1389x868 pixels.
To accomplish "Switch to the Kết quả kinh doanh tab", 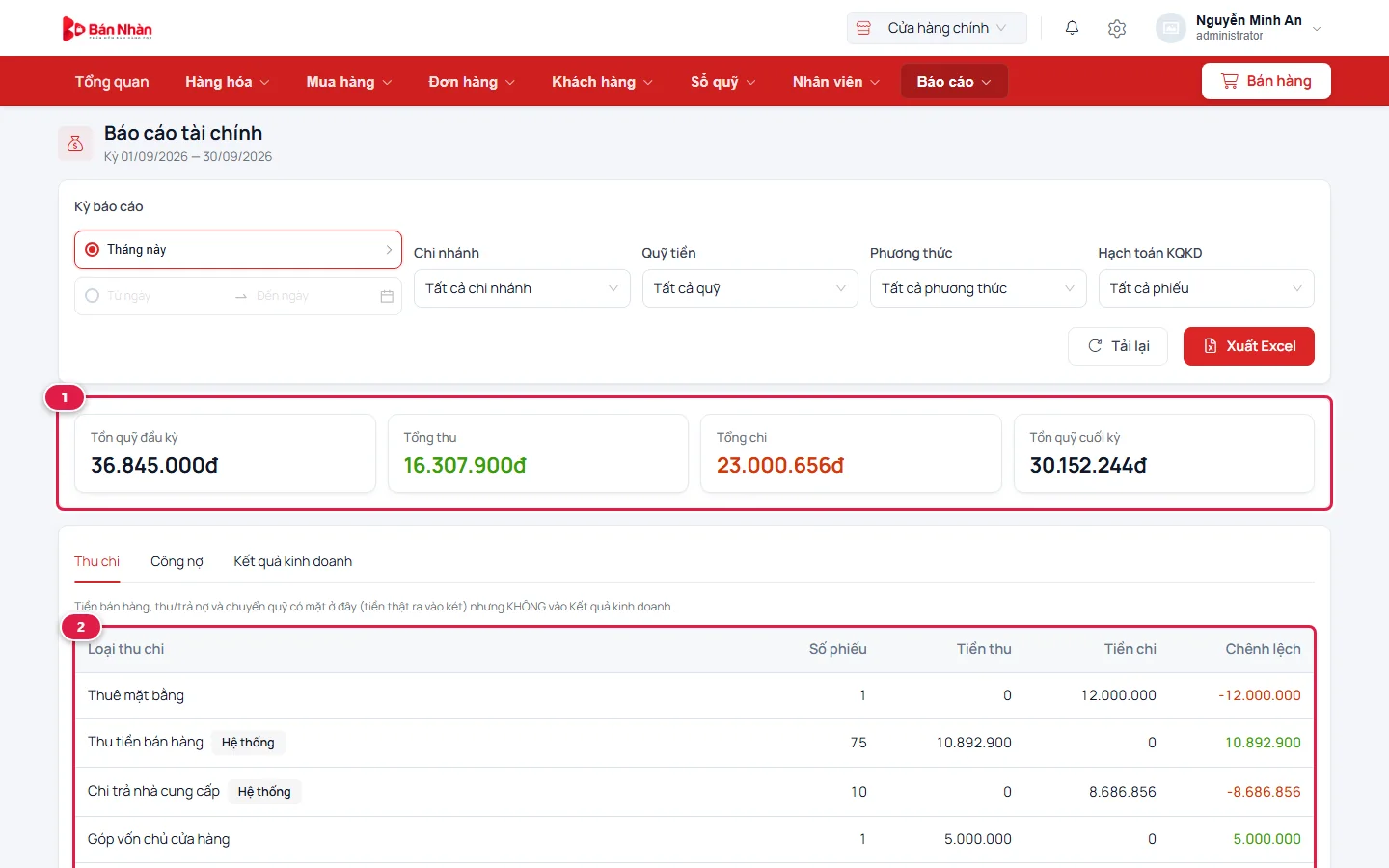I will click(x=293, y=561).
